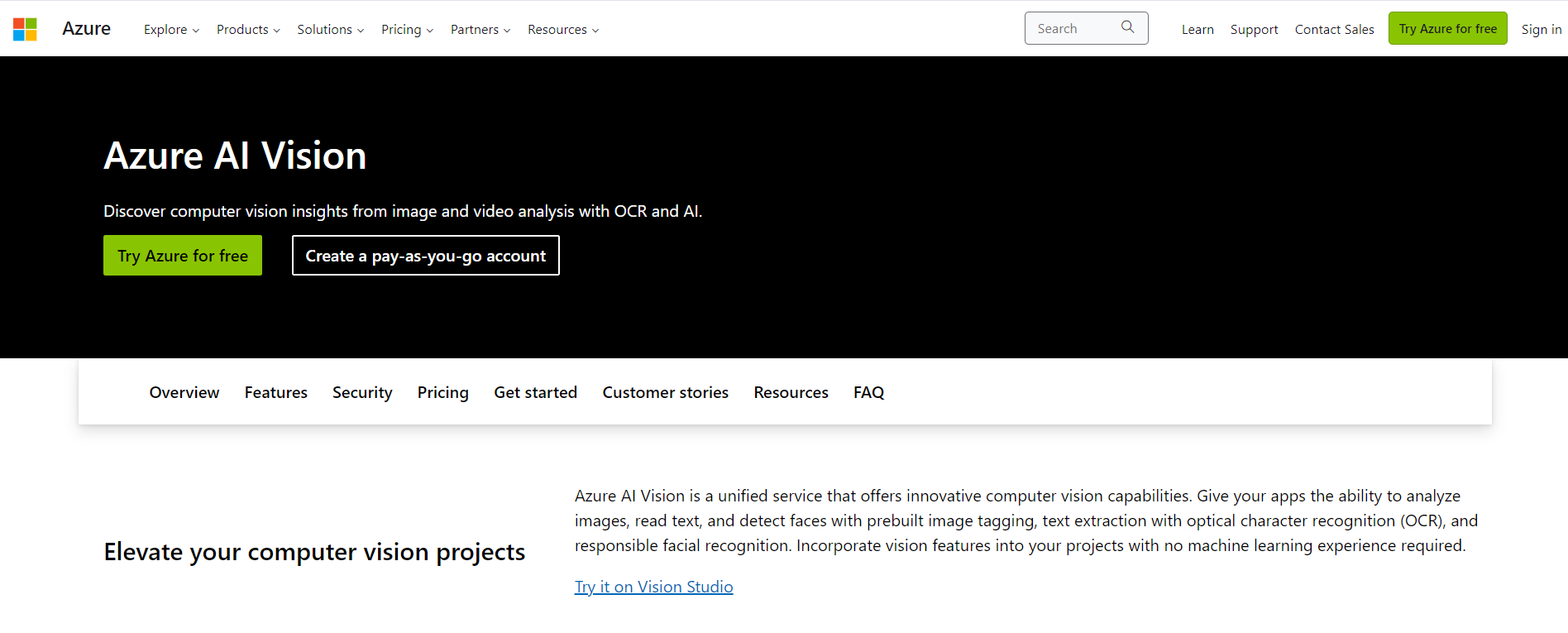The width and height of the screenshot is (1568, 633).
Task: Open the Pricing dropdown in header
Action: click(407, 30)
